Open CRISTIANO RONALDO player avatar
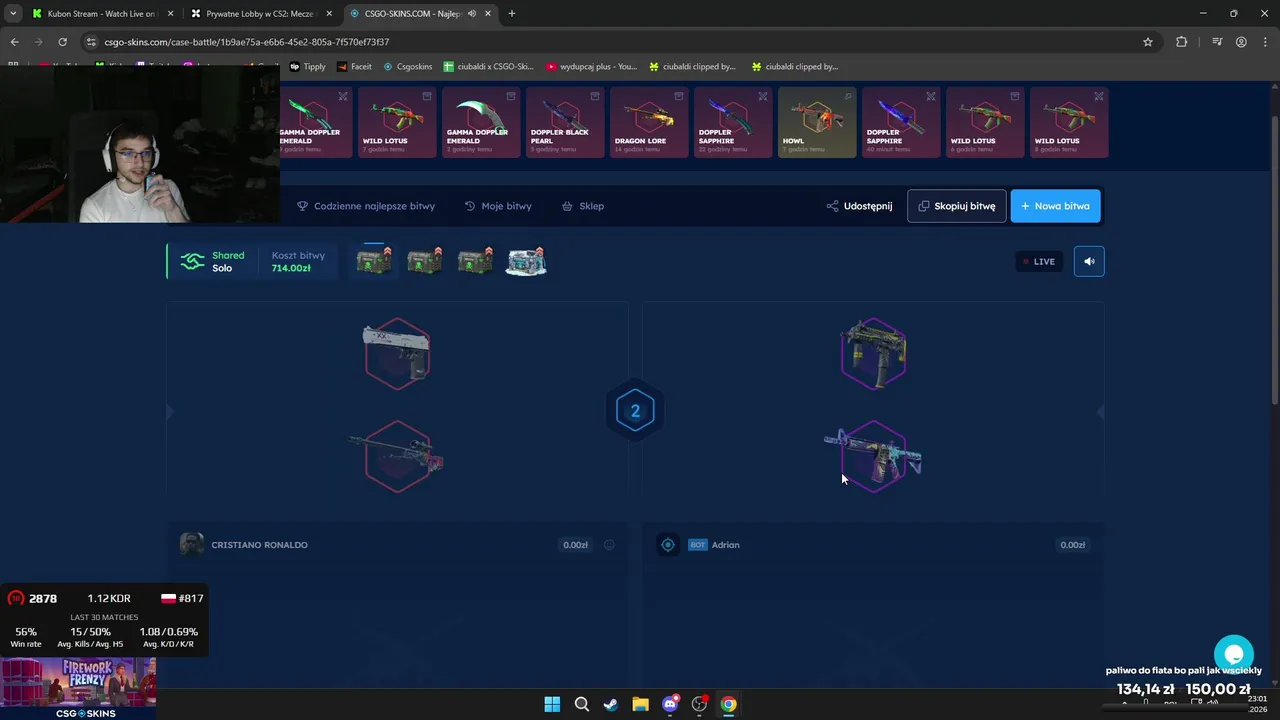 point(192,545)
